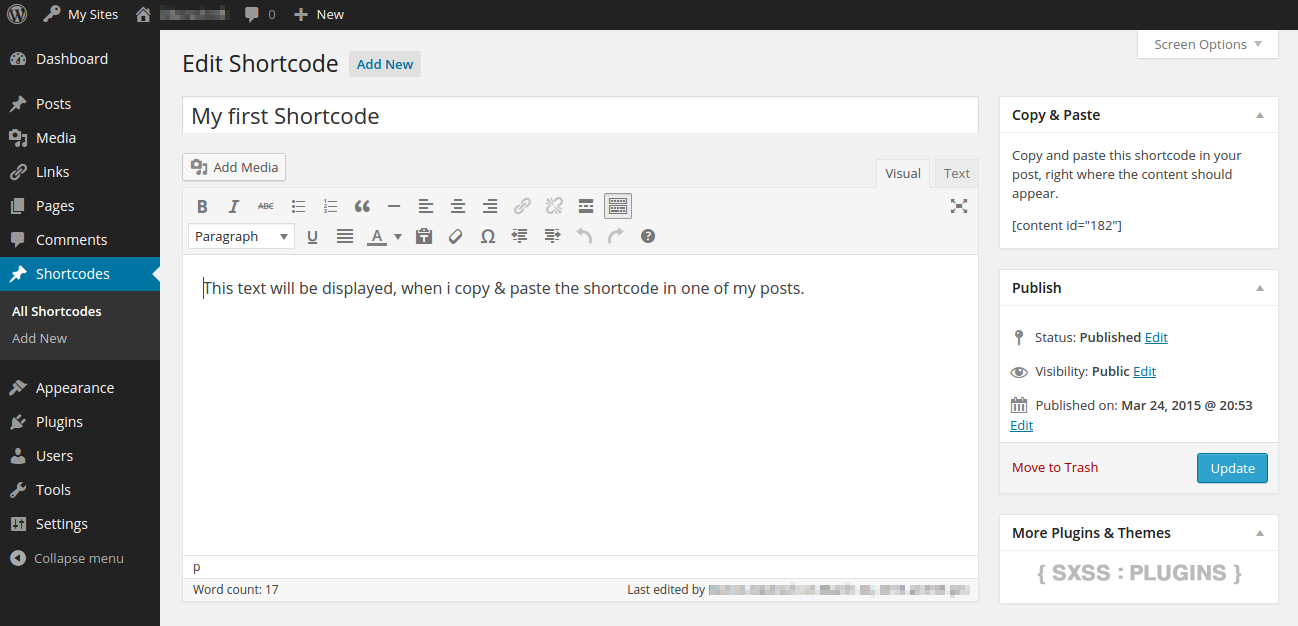This screenshot has width=1298, height=626.
Task: Remove link with the unlink icon
Action: (554, 206)
